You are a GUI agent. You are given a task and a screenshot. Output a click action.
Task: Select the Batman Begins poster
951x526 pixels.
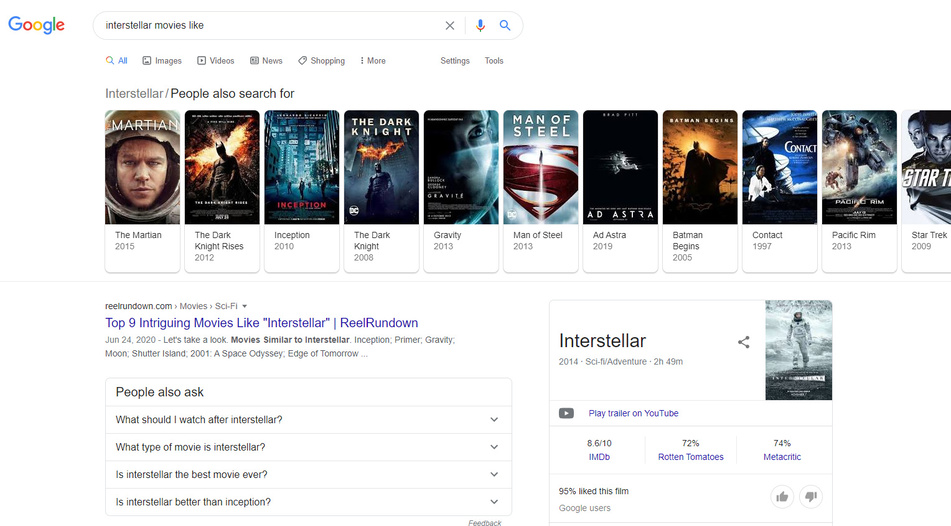click(700, 167)
